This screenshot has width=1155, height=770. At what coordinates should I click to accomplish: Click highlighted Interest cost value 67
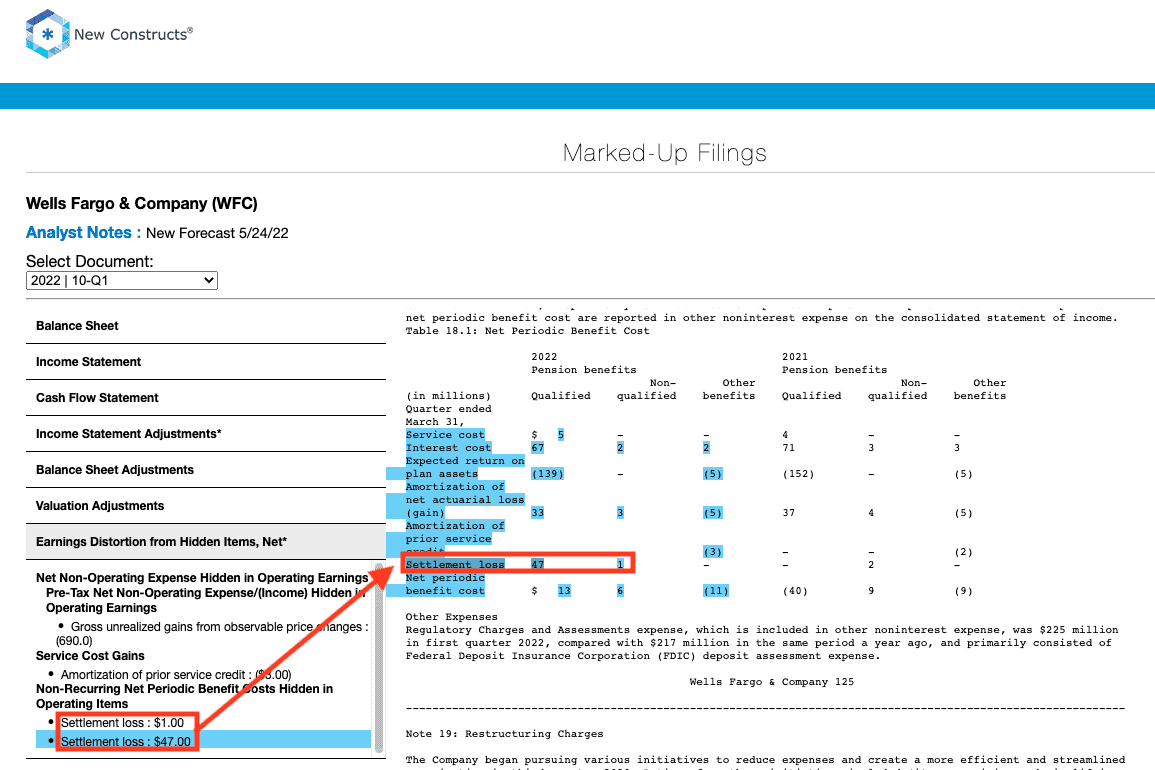(538, 448)
